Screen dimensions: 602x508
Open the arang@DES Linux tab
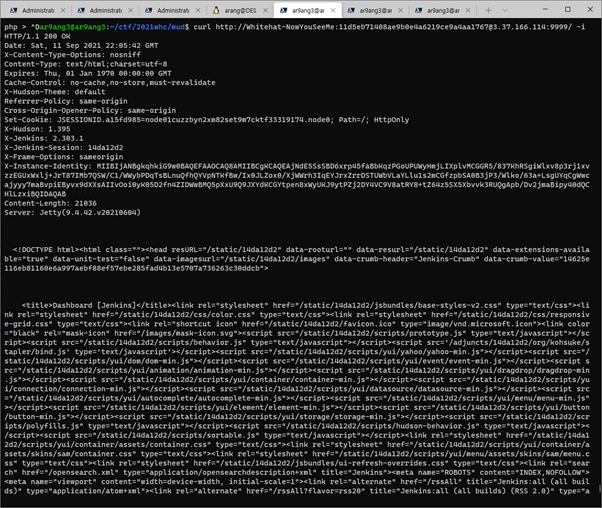point(238,10)
